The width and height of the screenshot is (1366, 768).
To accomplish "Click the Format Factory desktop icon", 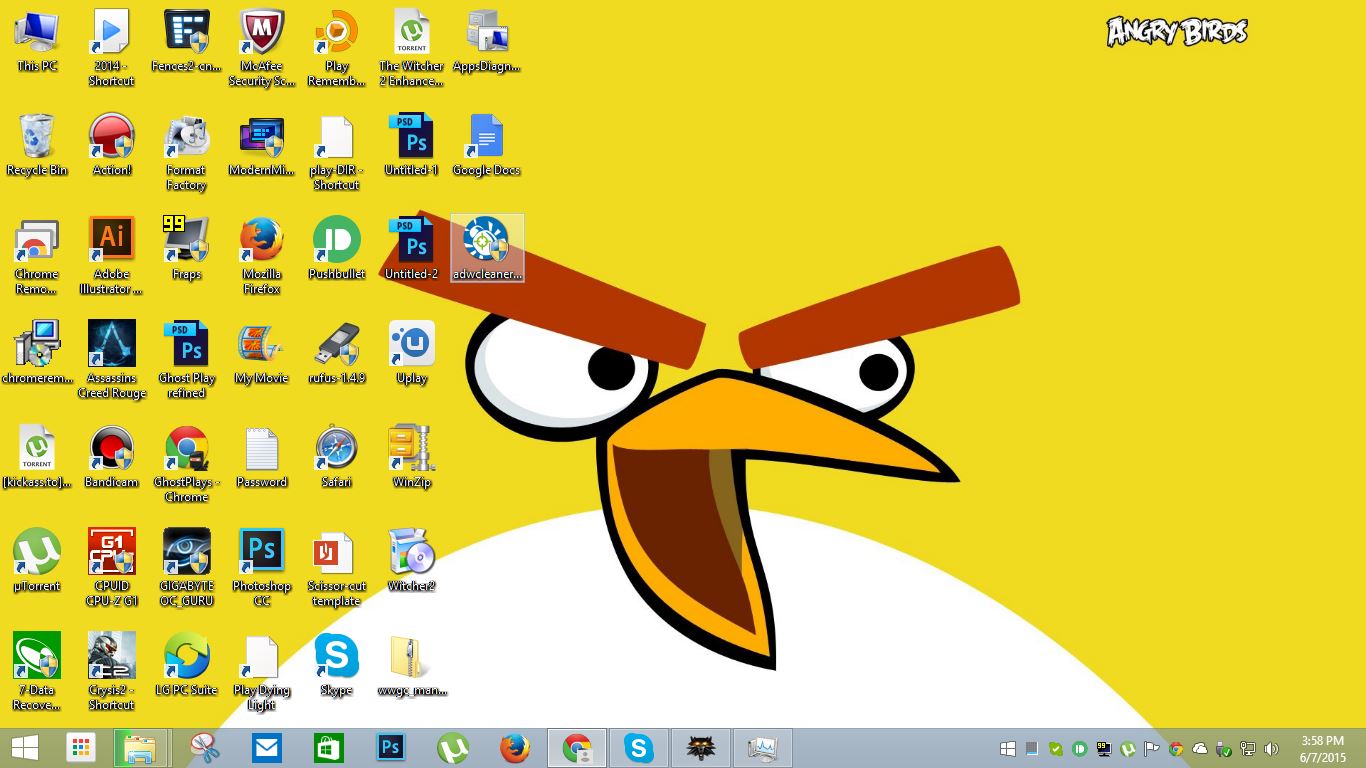I will [x=186, y=139].
